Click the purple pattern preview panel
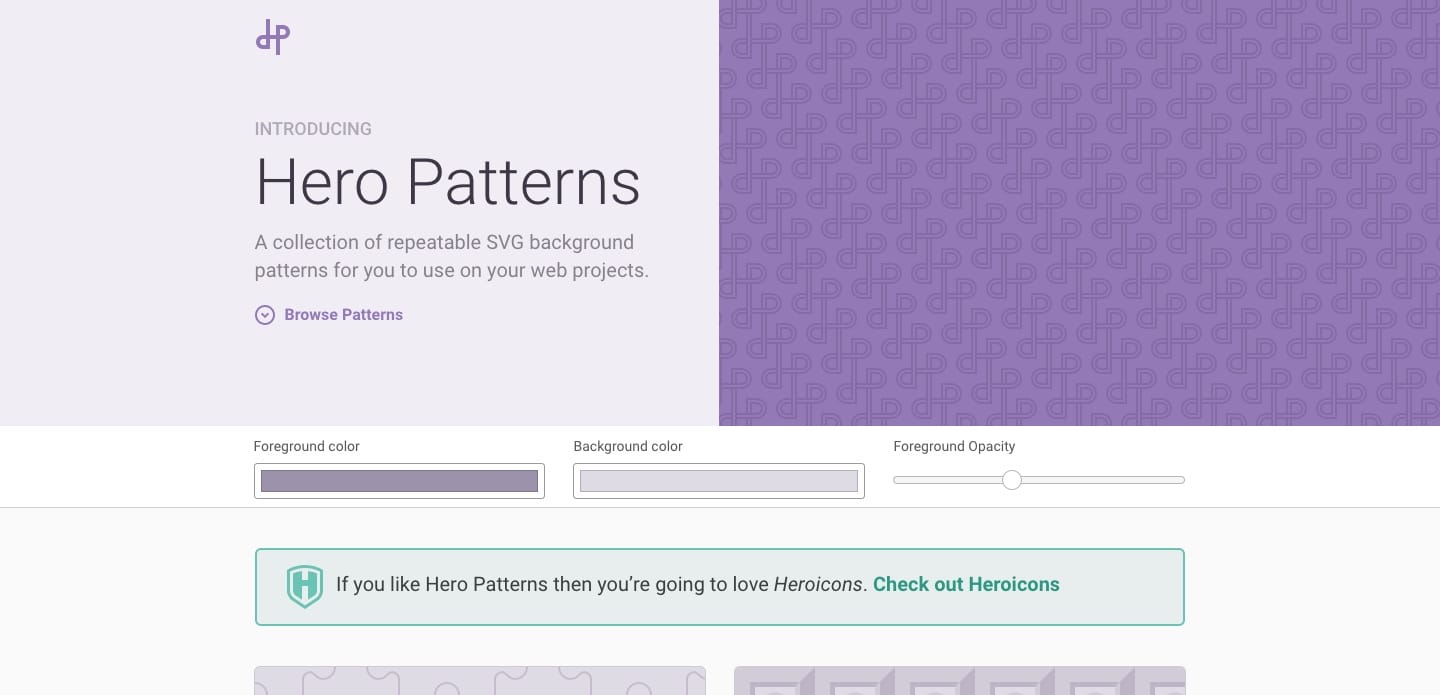1440x695 pixels. [x=1079, y=213]
